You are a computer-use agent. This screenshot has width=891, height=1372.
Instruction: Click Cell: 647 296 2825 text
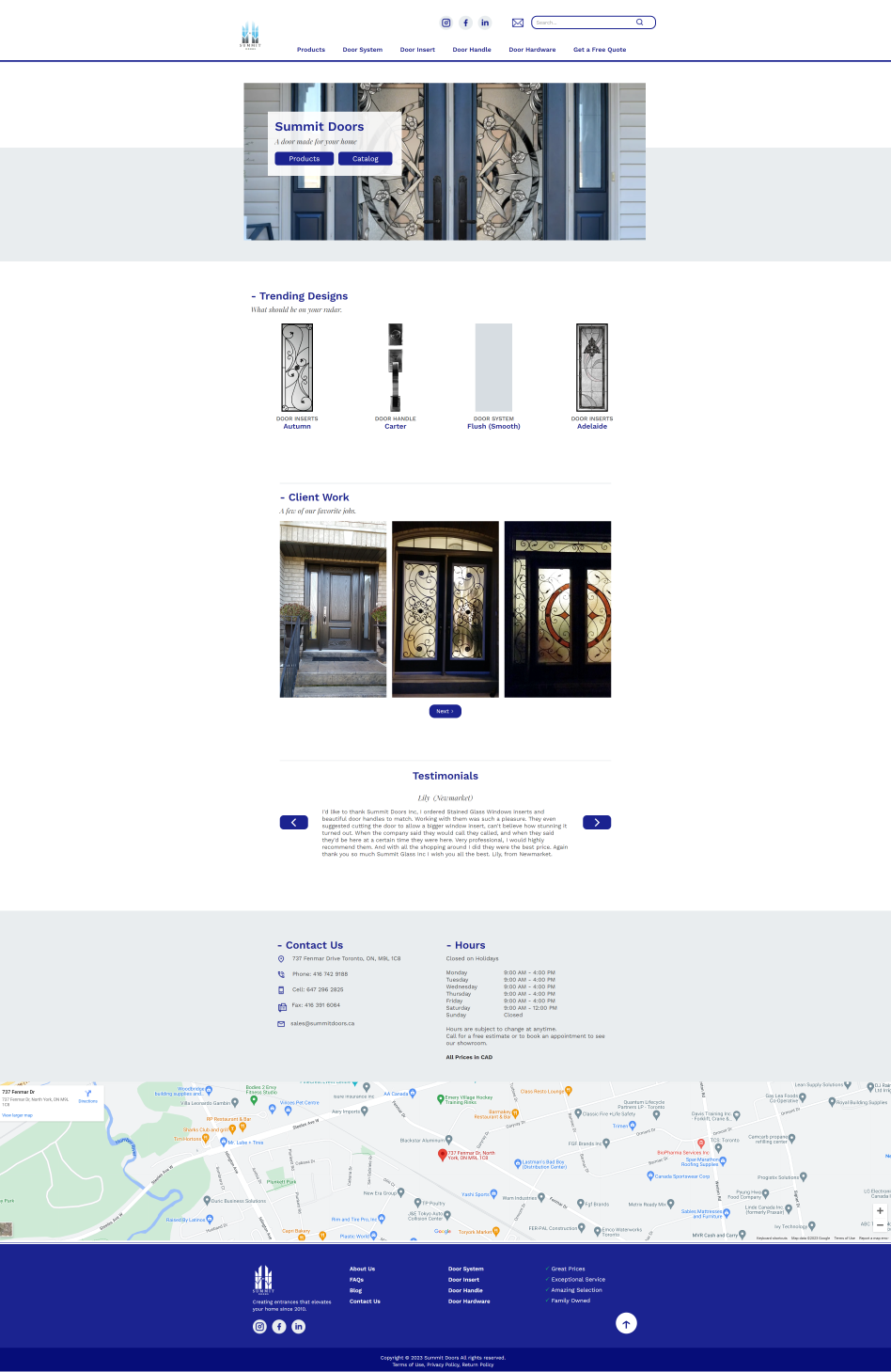pos(318,989)
